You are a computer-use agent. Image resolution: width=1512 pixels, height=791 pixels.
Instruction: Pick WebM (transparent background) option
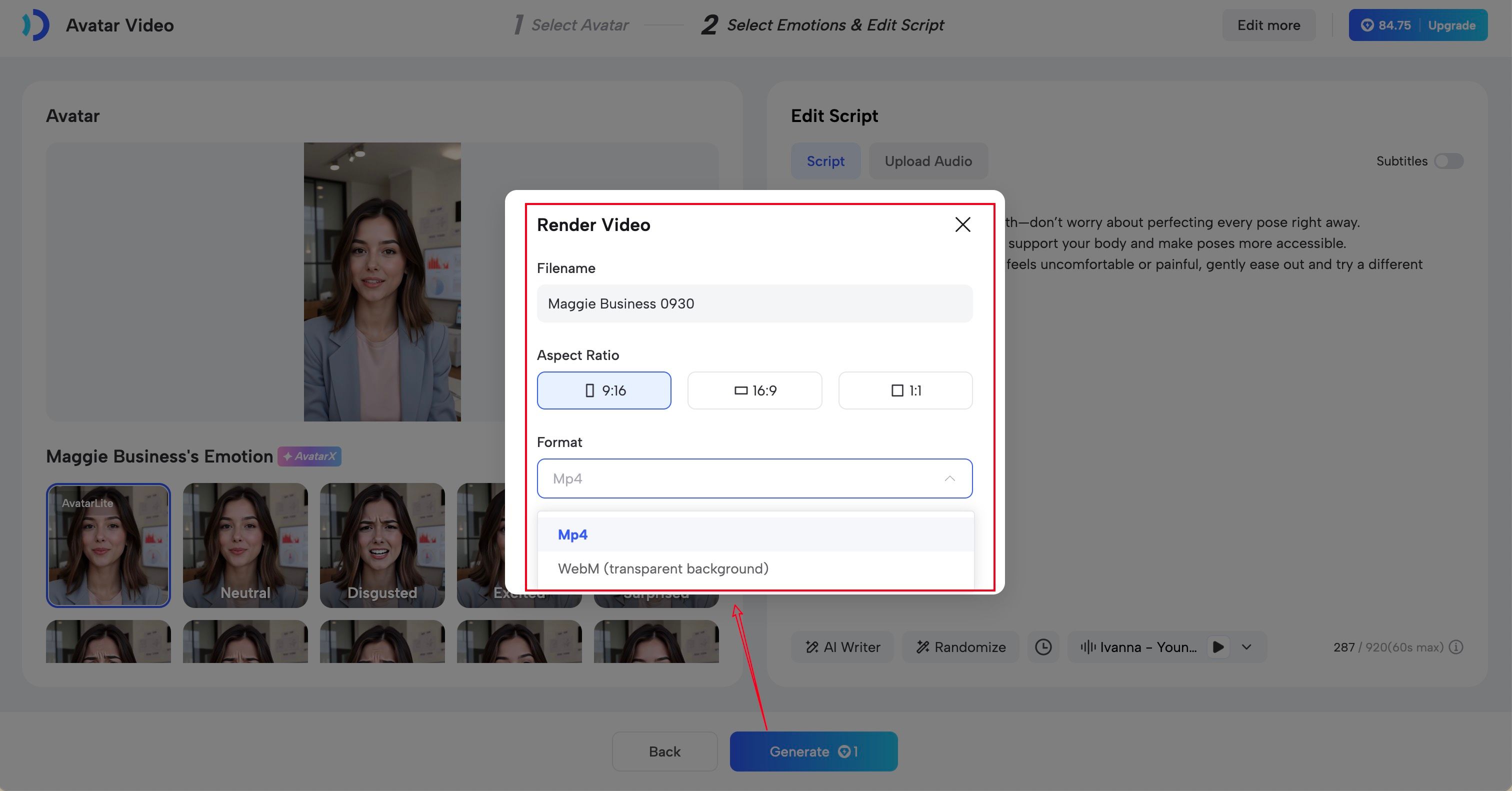[662, 568]
